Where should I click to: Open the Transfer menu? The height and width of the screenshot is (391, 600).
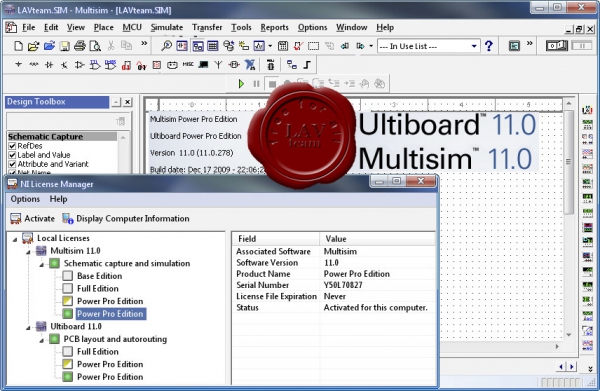click(x=207, y=28)
